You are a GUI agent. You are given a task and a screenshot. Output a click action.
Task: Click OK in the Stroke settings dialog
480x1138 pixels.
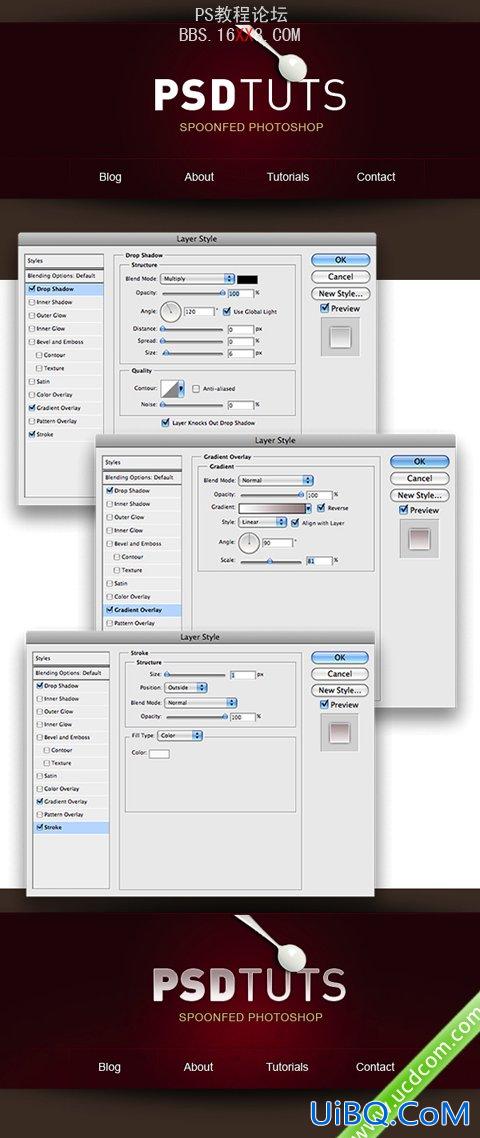click(340, 657)
